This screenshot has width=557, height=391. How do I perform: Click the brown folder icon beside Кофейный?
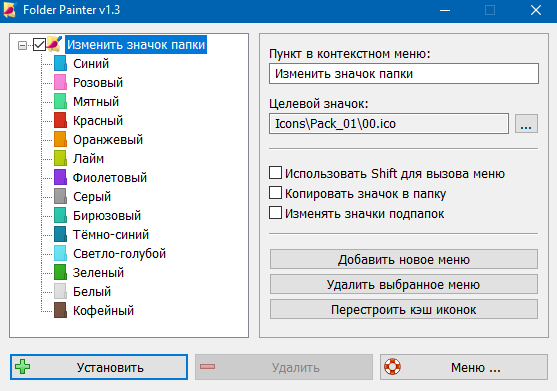point(60,310)
